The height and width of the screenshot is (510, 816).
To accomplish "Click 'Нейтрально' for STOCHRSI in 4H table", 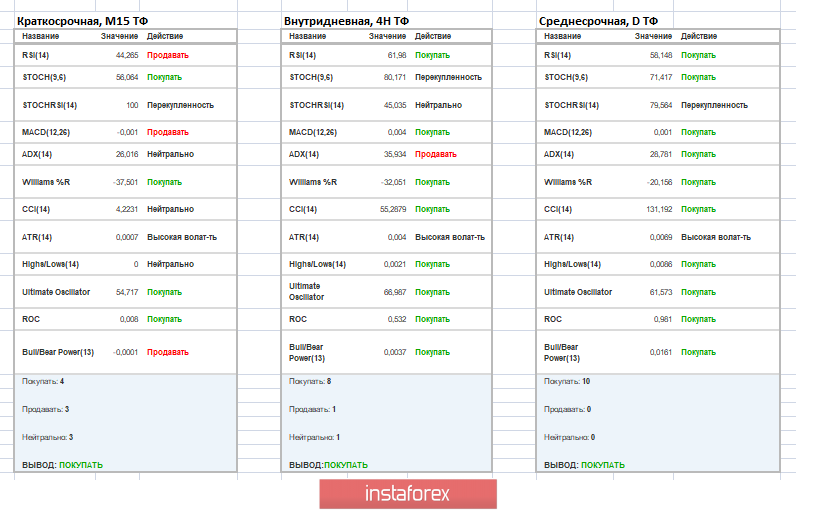I will [x=438, y=105].
